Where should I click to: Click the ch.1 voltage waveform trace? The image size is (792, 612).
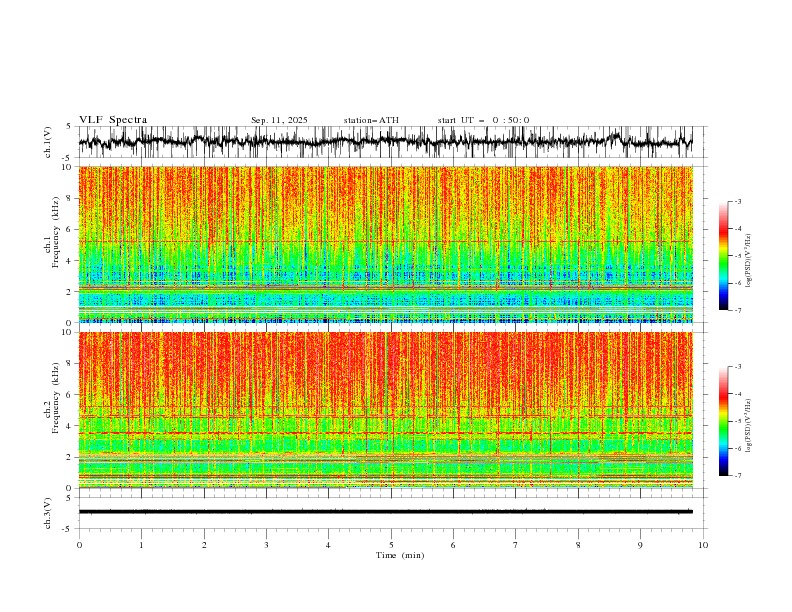tap(385, 142)
